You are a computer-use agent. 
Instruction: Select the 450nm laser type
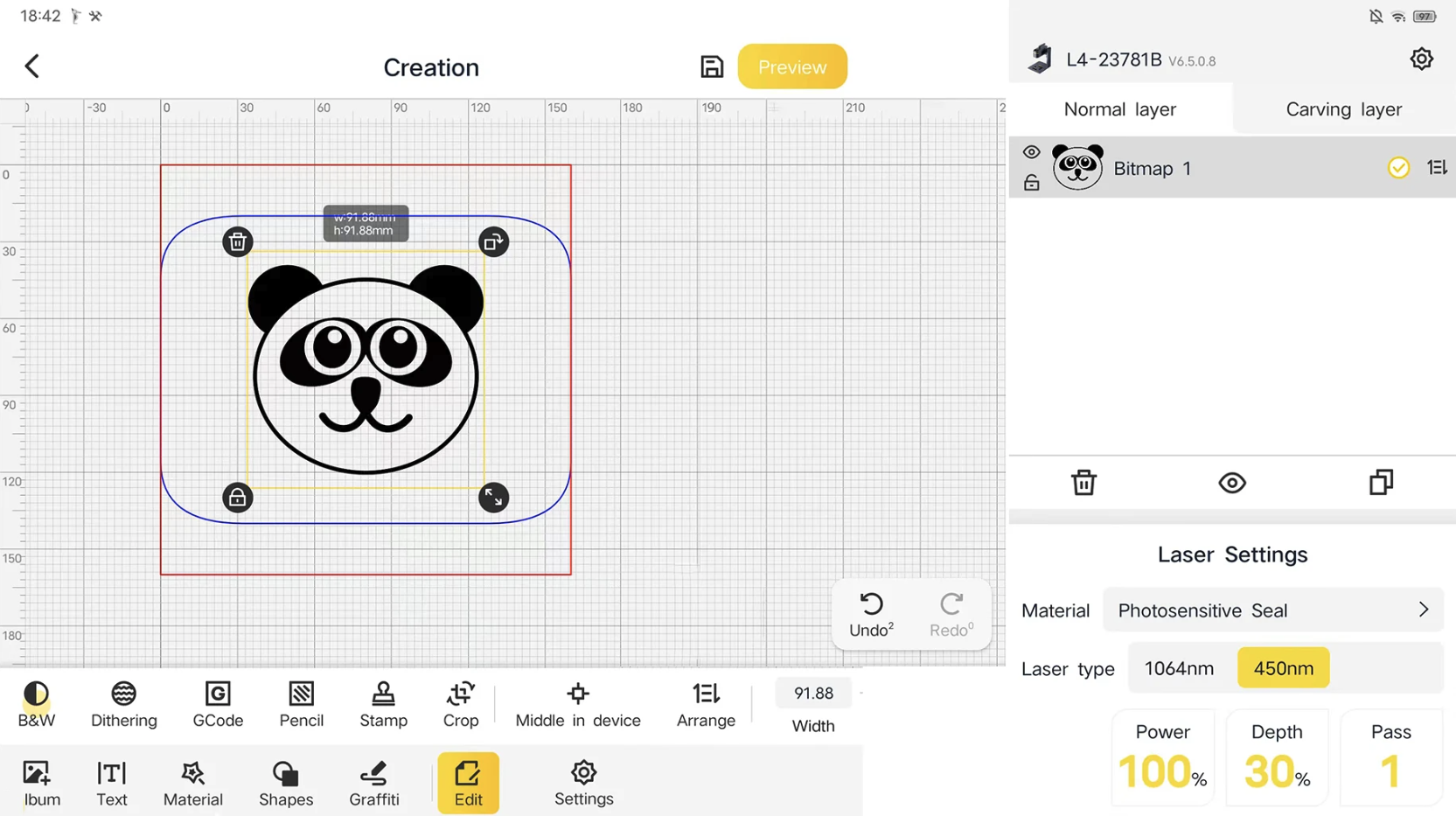(x=1283, y=668)
